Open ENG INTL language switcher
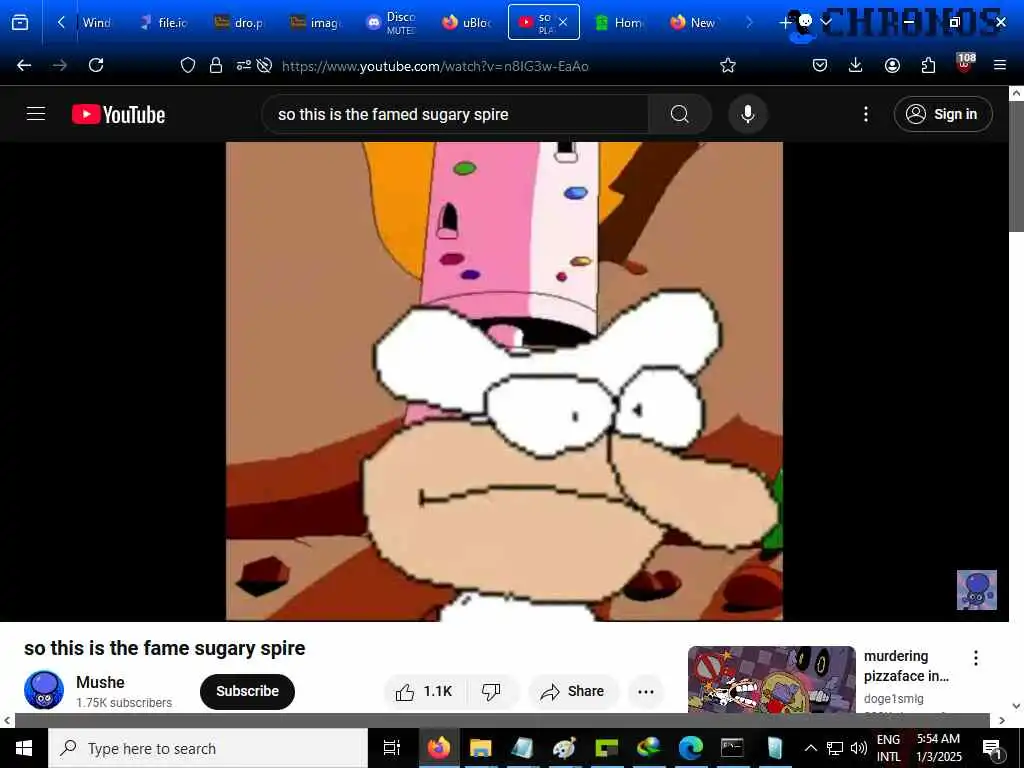The height and width of the screenshot is (768, 1024). click(x=888, y=748)
